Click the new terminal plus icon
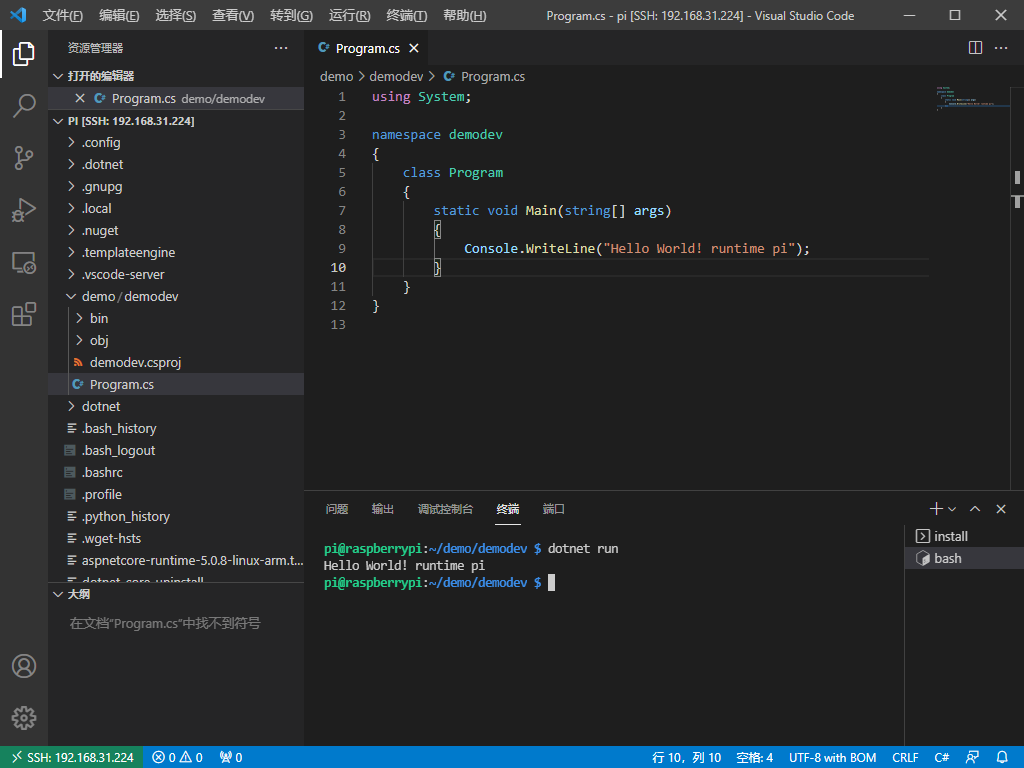Screen dimensions: 1024x768 pos(936,509)
